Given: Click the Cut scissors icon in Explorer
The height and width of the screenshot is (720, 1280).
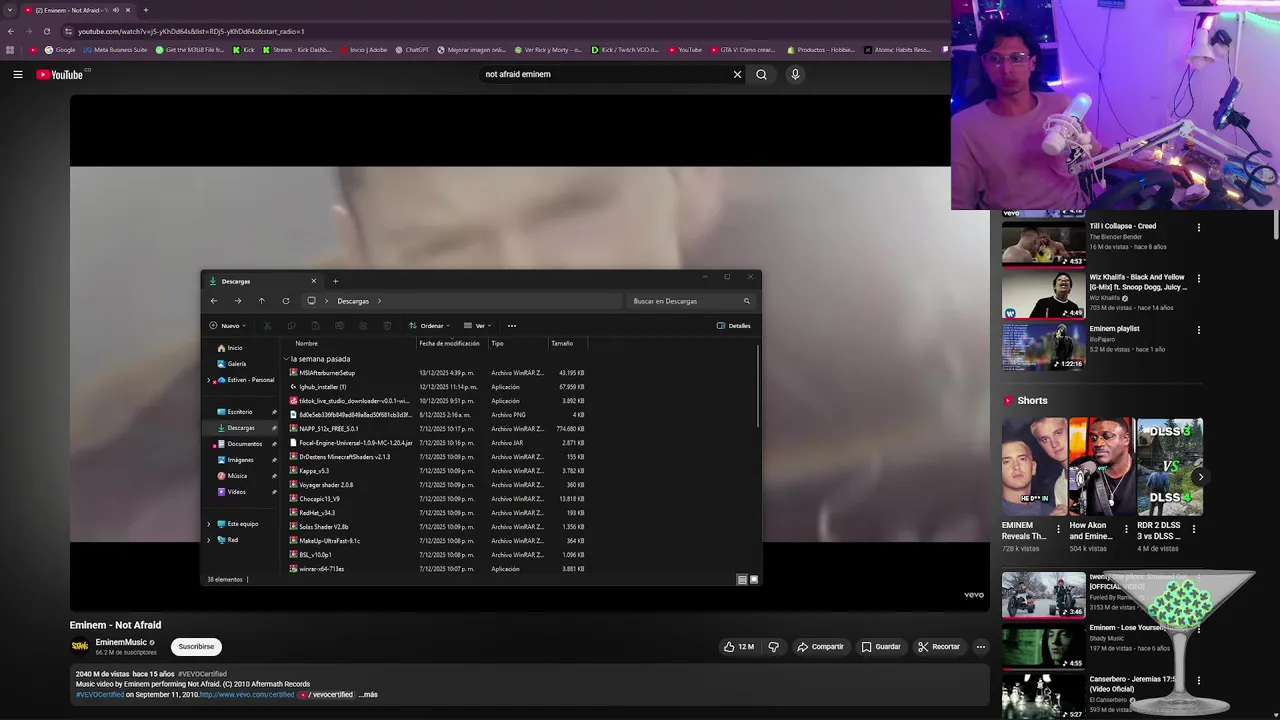Looking at the screenshot, I should (267, 326).
